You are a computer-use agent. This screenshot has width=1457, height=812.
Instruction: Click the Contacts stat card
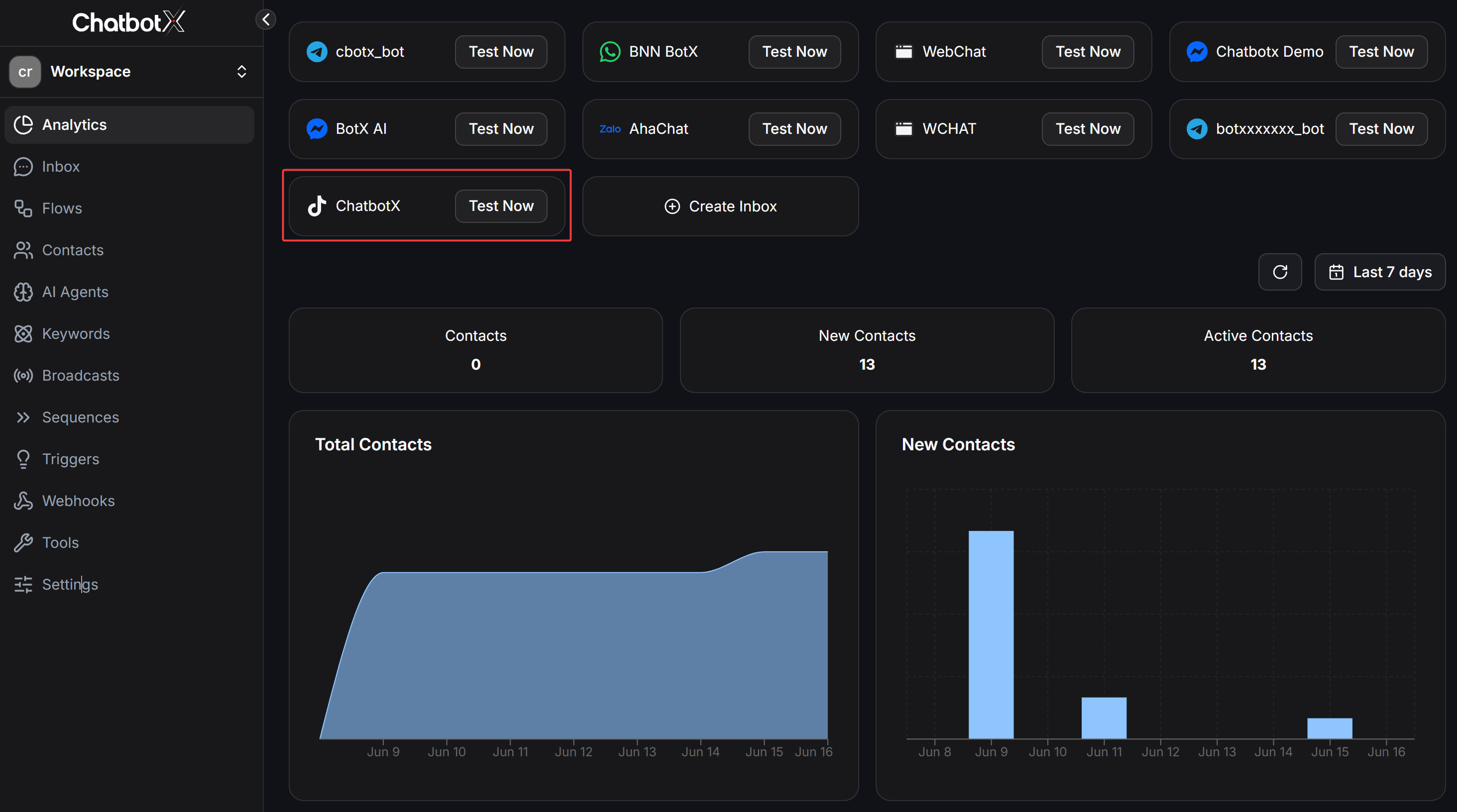tap(476, 350)
